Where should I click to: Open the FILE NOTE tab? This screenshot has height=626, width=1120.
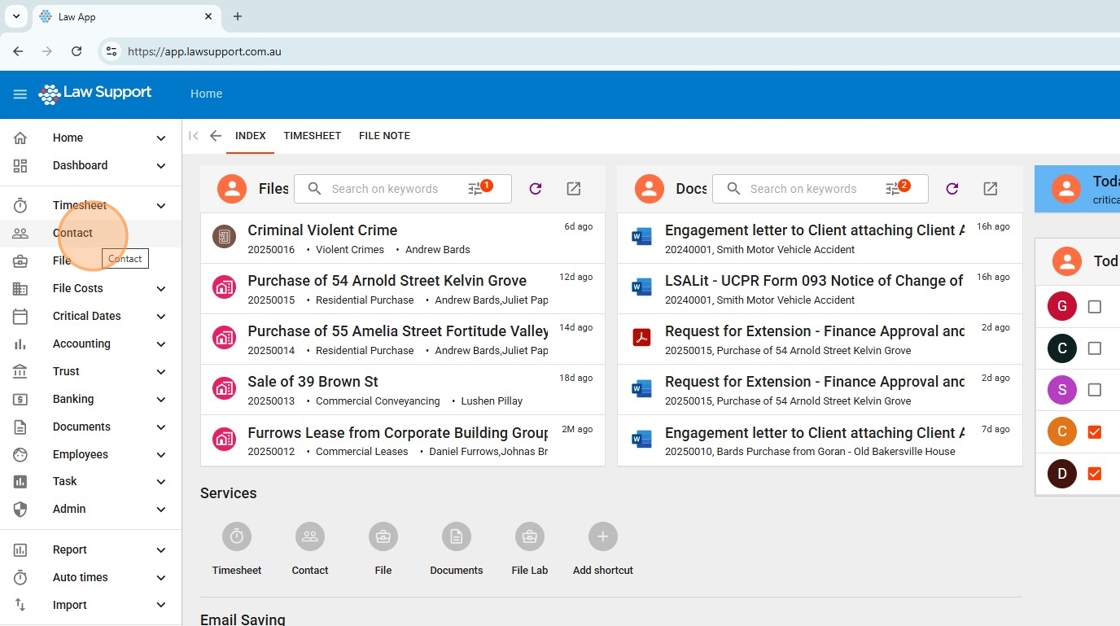tap(384, 136)
